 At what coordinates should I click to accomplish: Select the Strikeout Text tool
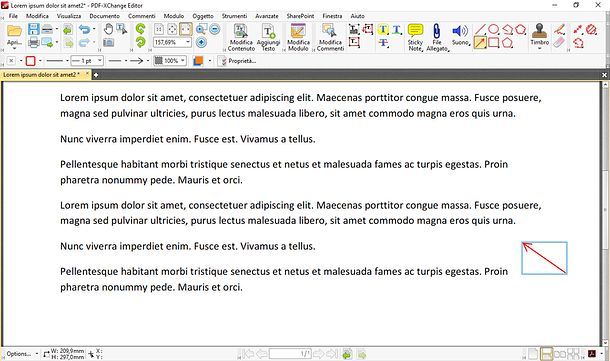pos(383,42)
